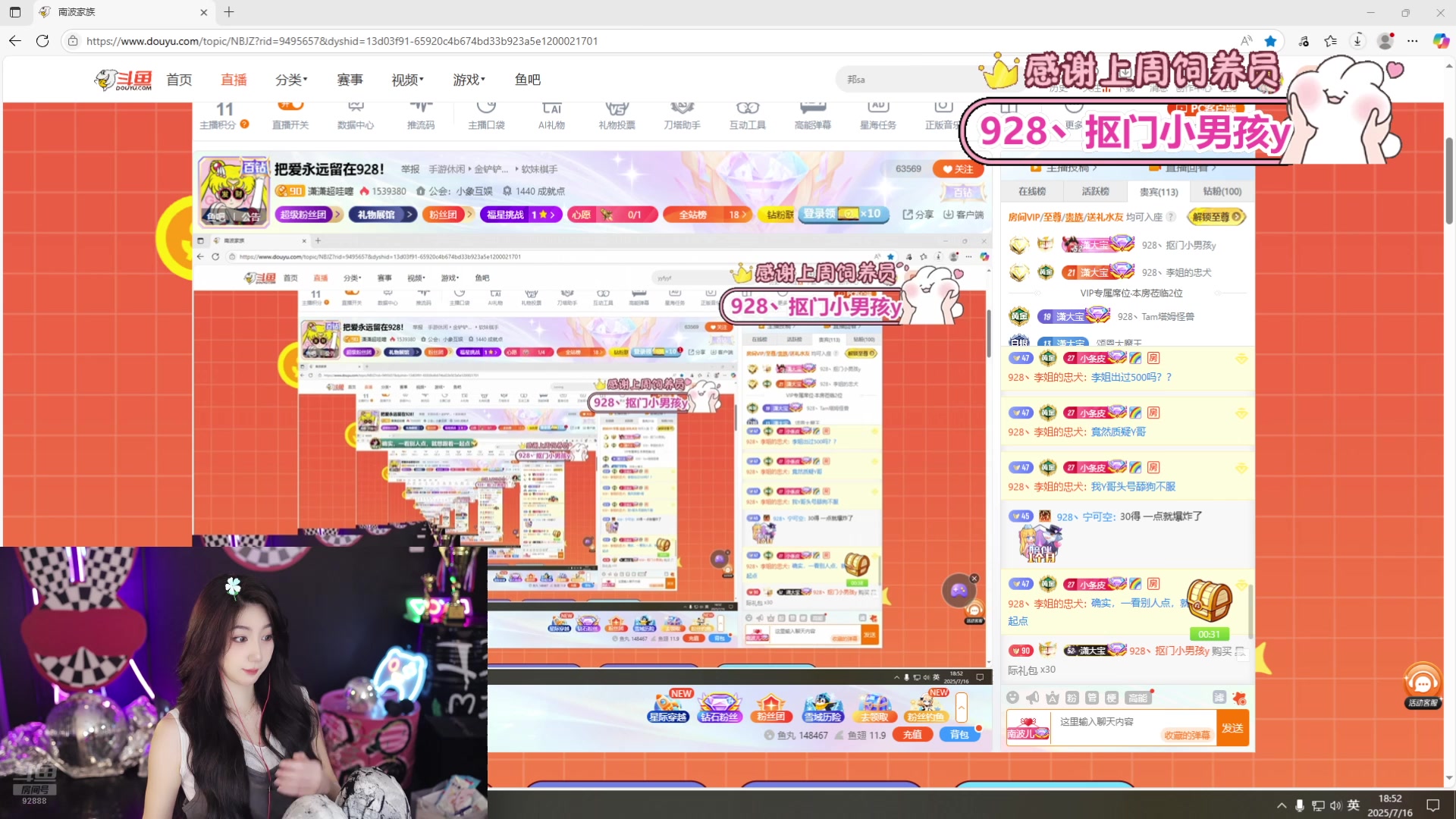Click the Windows volume tray icon
The width and height of the screenshot is (1456, 819).
1335,805
